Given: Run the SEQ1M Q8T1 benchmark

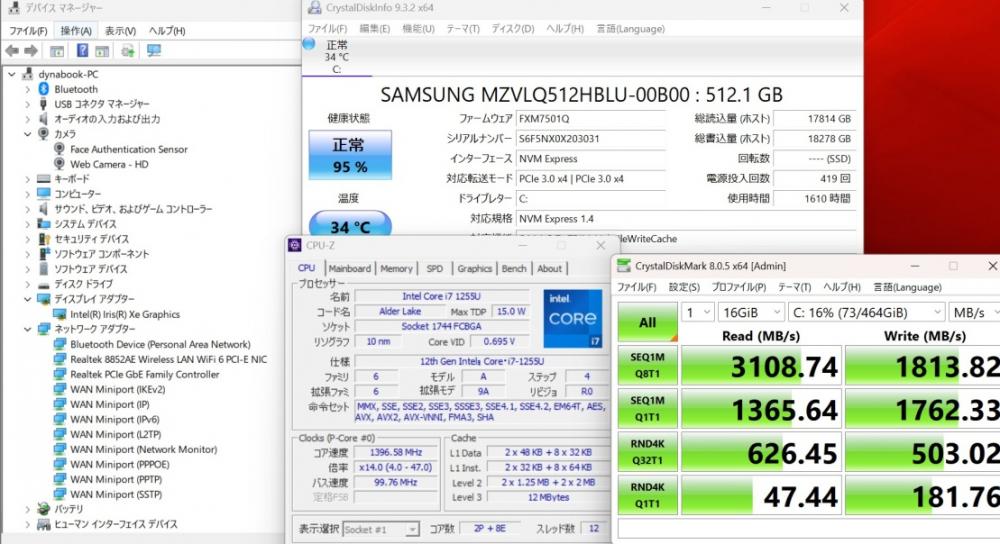Looking at the screenshot, I should (x=647, y=365).
